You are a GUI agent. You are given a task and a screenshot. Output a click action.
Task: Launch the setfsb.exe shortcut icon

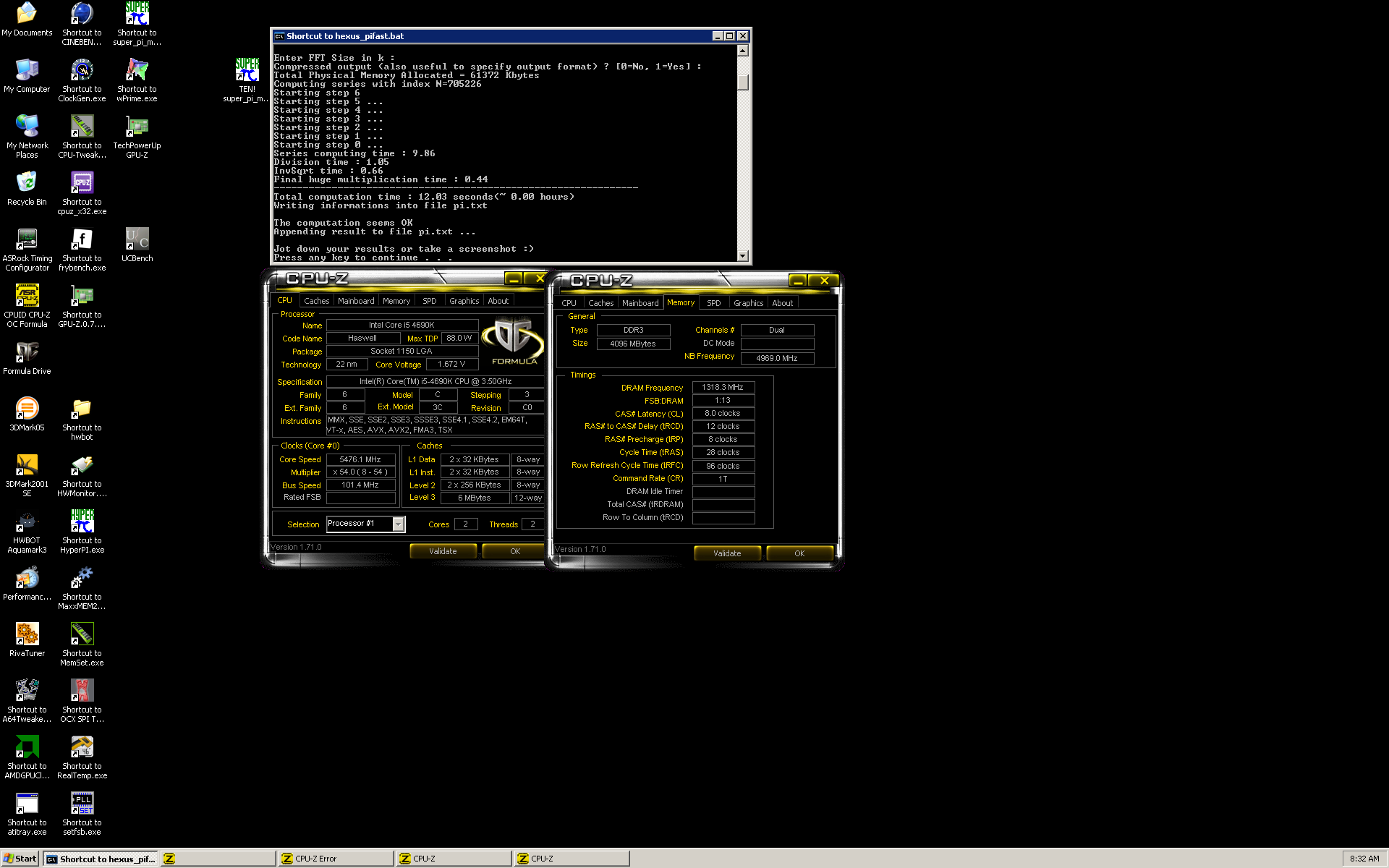(x=82, y=814)
